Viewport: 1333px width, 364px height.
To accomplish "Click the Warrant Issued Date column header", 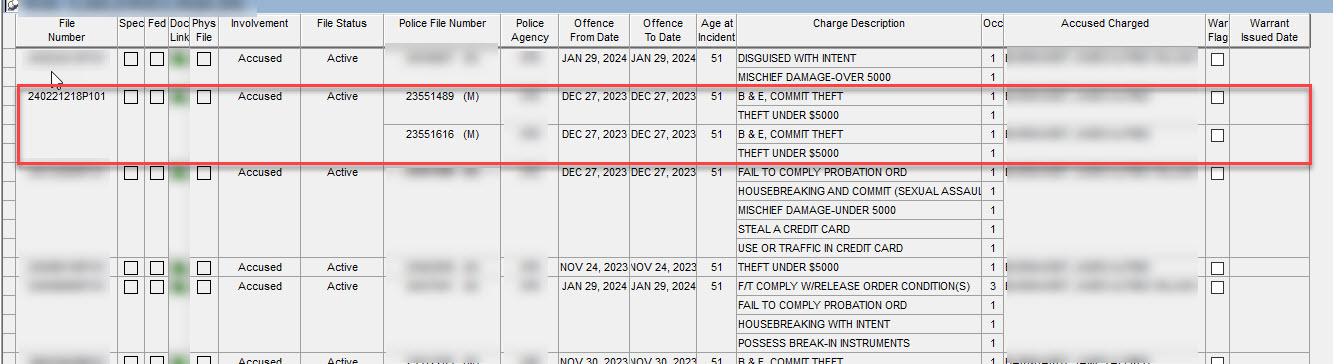I will pos(1269,30).
